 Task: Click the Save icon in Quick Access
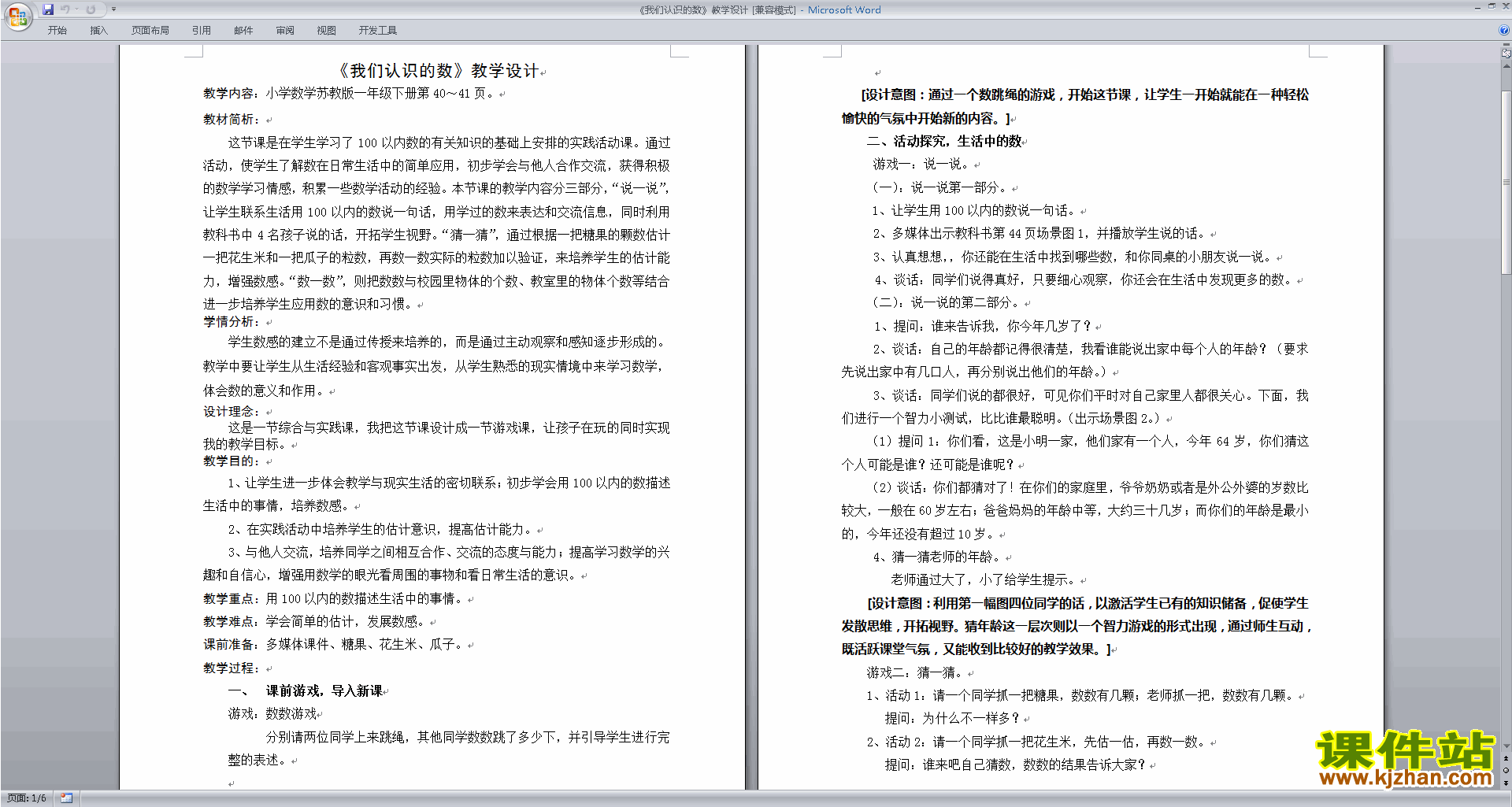48,9
